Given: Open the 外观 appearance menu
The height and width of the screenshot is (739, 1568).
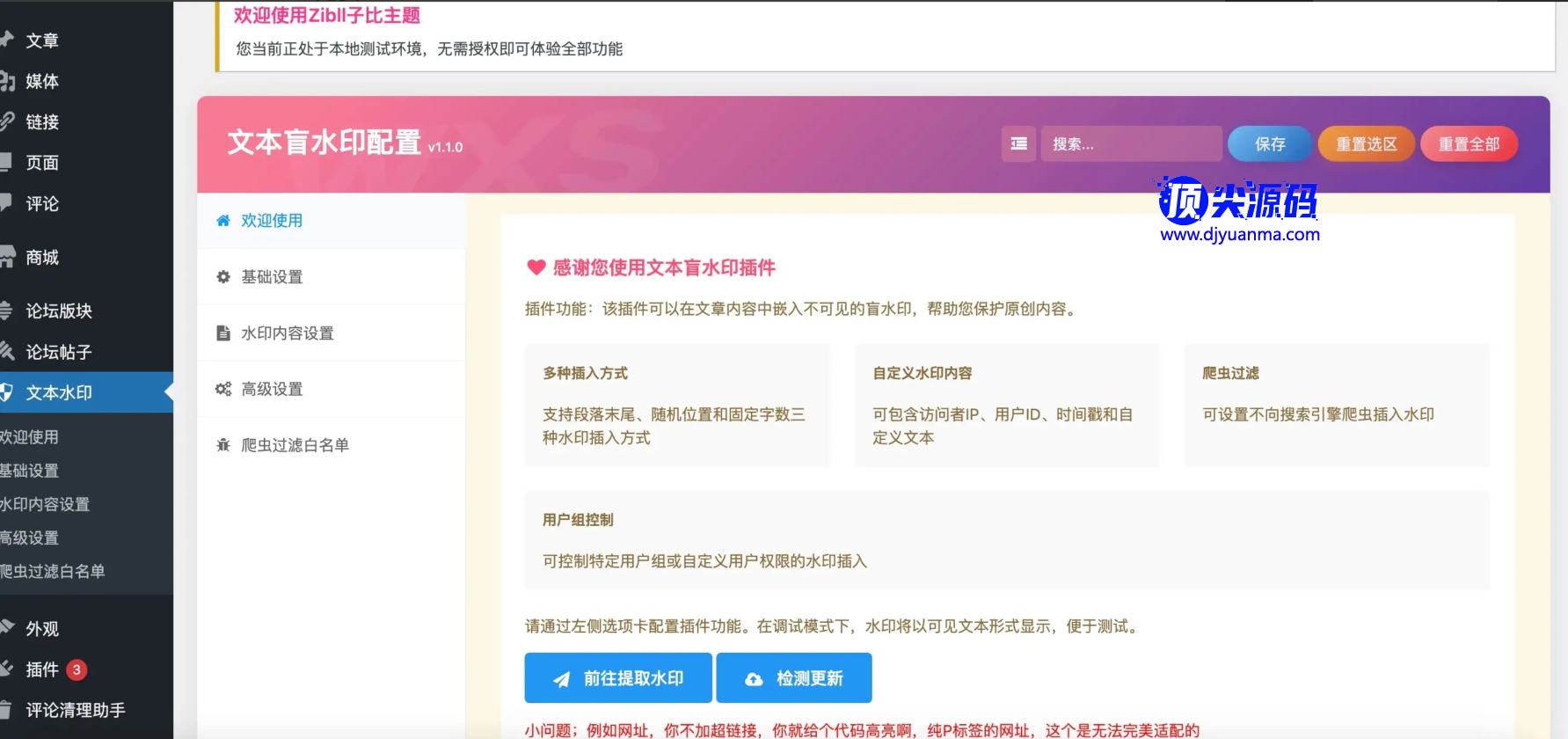Looking at the screenshot, I should coord(42,628).
